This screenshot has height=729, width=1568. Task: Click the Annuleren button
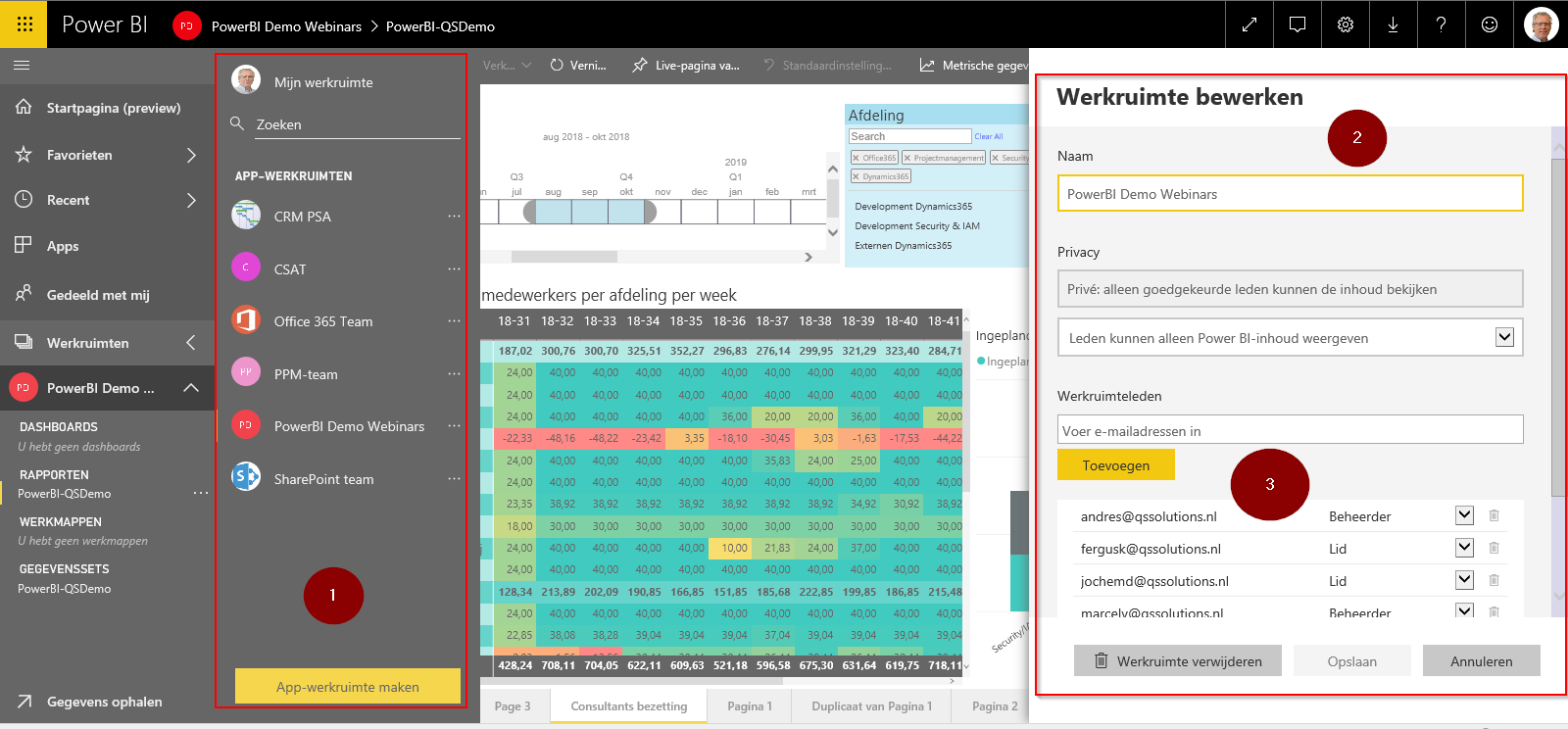1482,660
